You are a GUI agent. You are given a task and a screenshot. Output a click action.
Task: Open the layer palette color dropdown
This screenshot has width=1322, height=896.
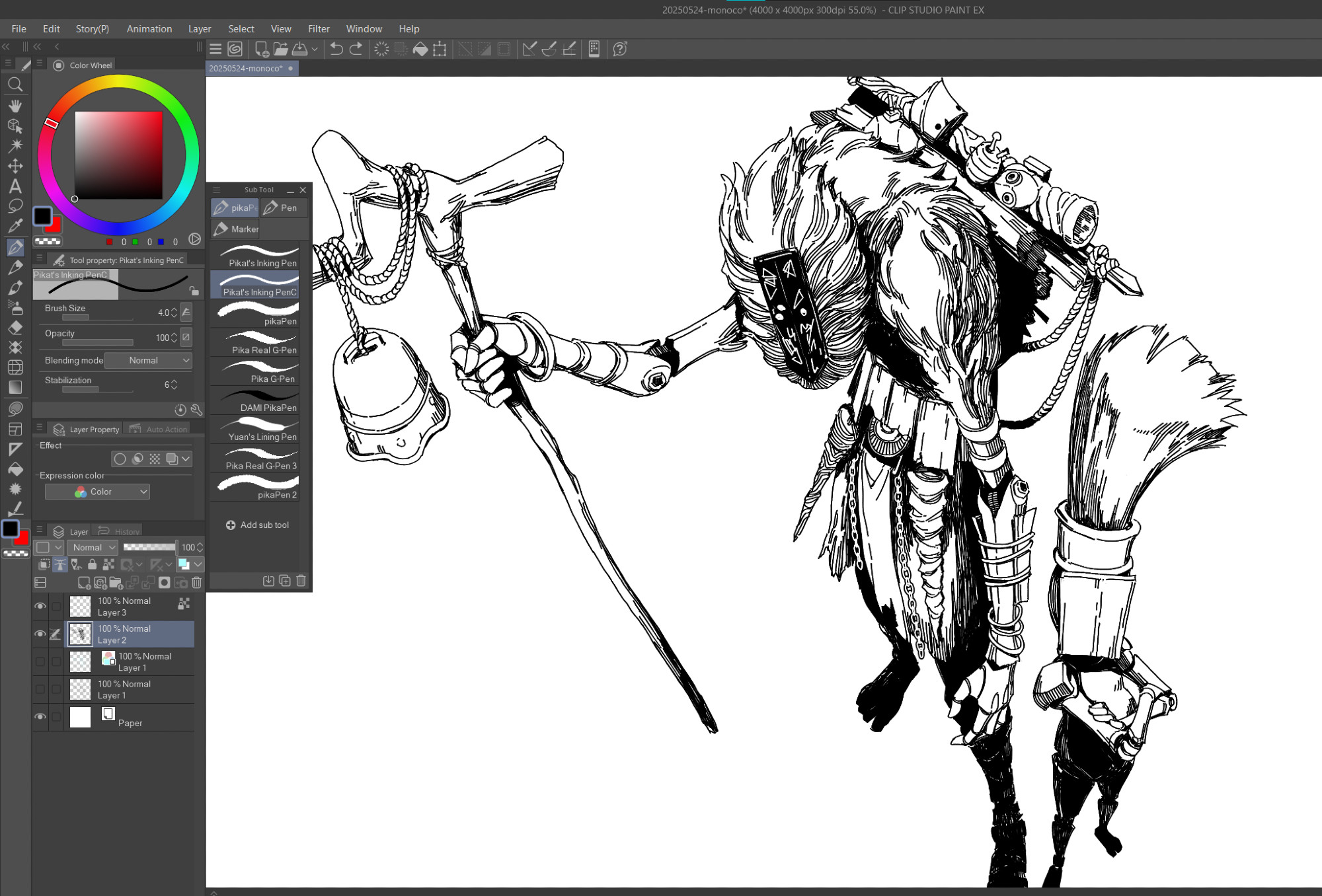(50, 547)
